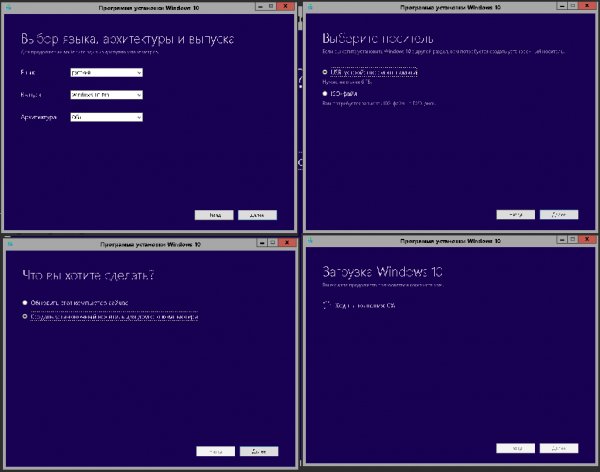Minimize the Что вы хотите сделать window
The image size is (600, 472).
click(262, 242)
